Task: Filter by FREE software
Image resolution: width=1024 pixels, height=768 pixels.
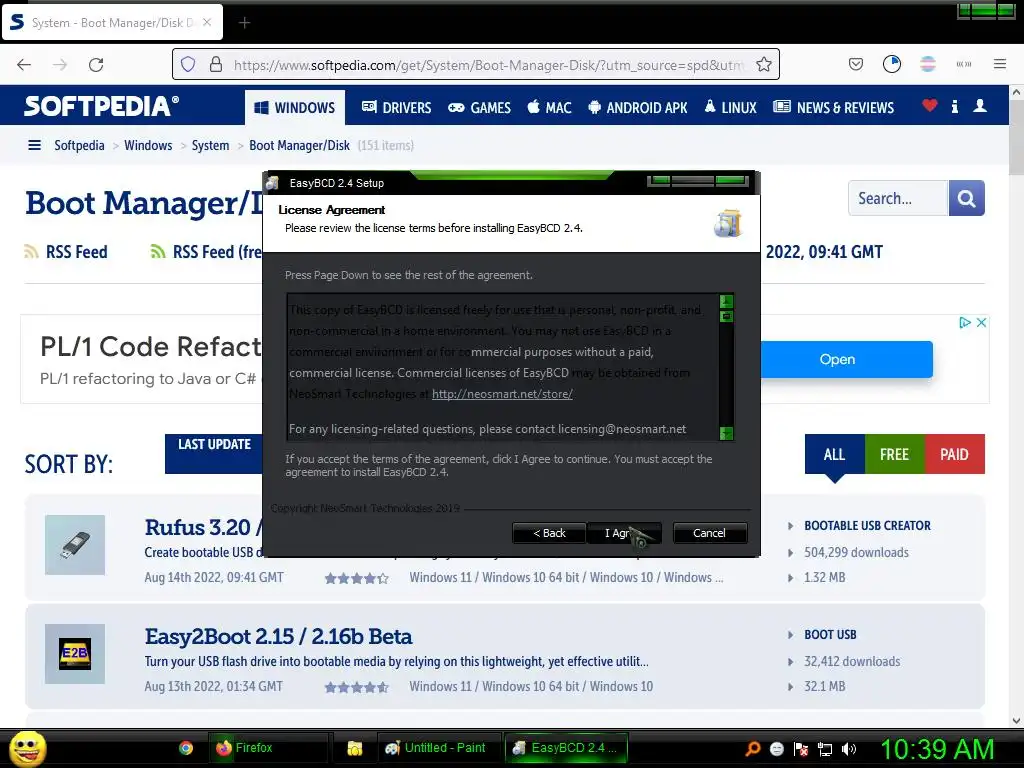Action: (895, 454)
